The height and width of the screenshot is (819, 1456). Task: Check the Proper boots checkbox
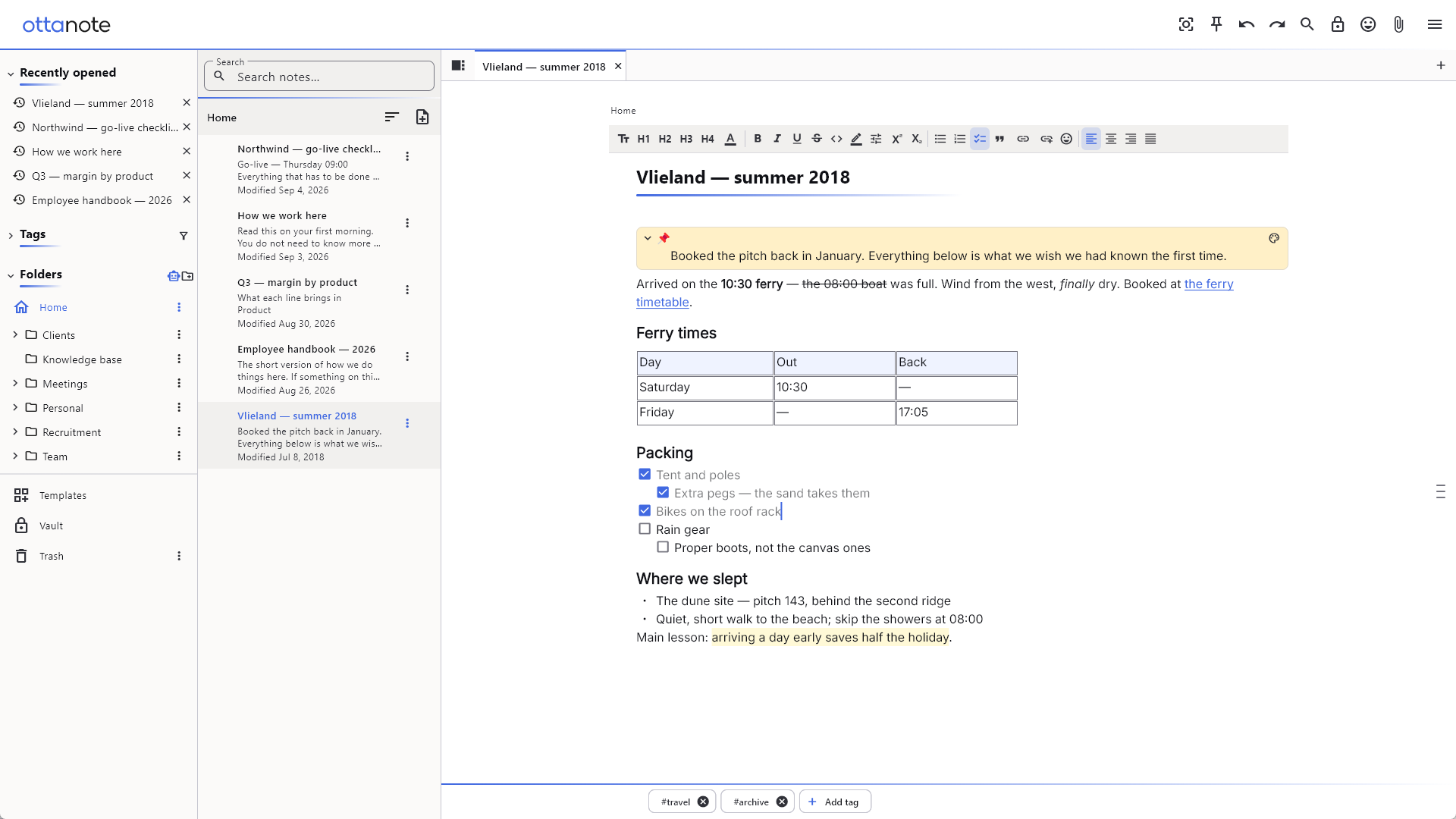point(663,547)
